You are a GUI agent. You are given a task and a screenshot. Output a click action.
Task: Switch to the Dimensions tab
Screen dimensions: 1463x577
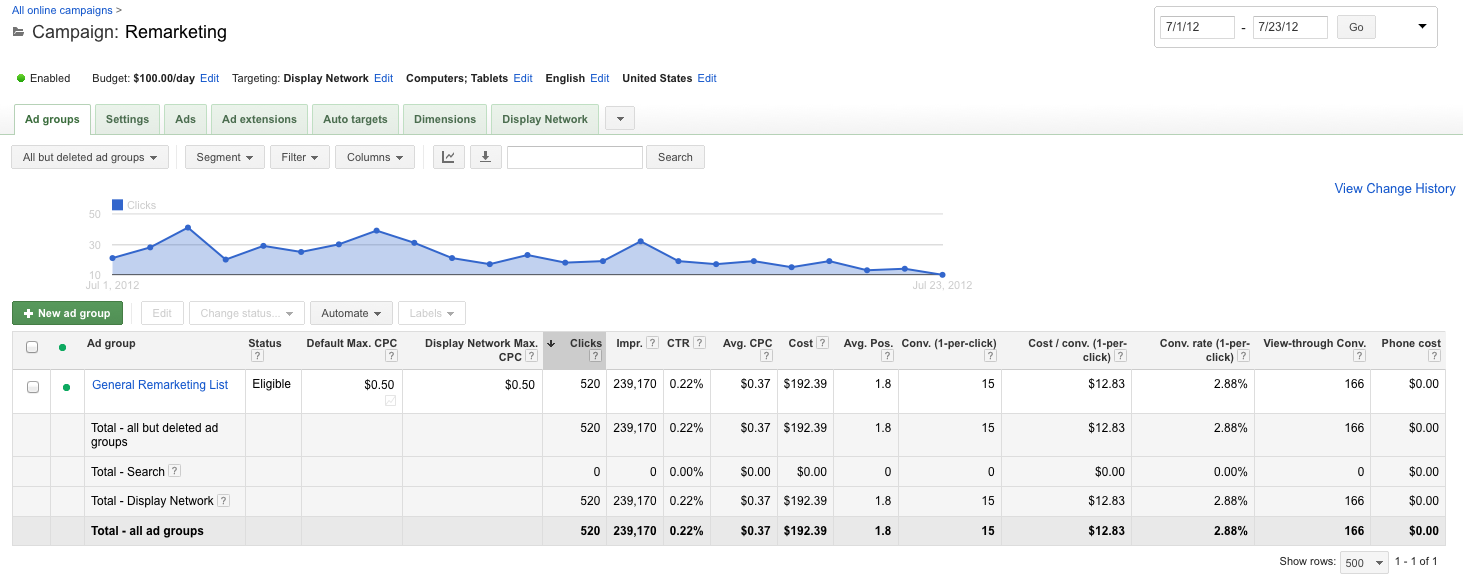tap(445, 119)
